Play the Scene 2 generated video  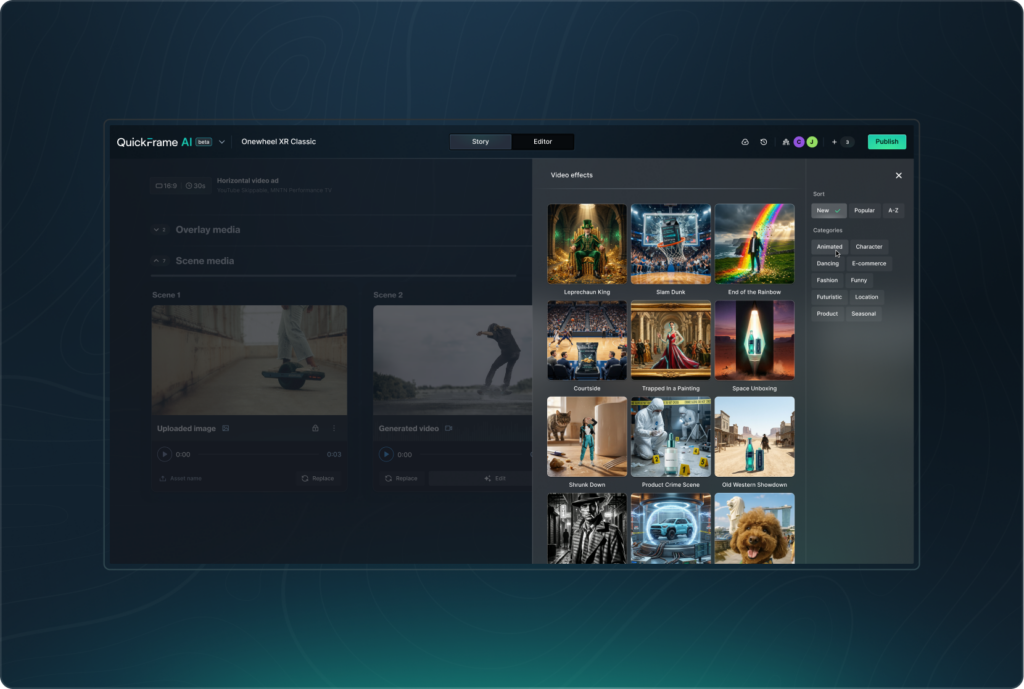click(x=387, y=454)
